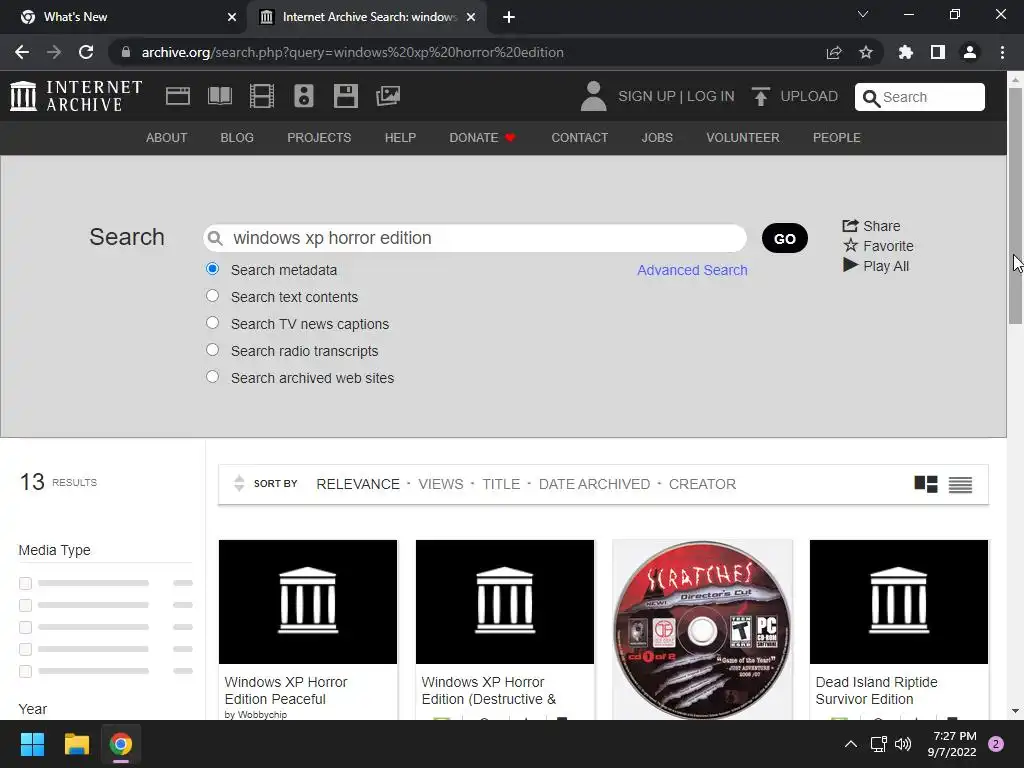The width and height of the screenshot is (1024, 768).
Task: Open Chrome profile icon
Action: coord(970,52)
